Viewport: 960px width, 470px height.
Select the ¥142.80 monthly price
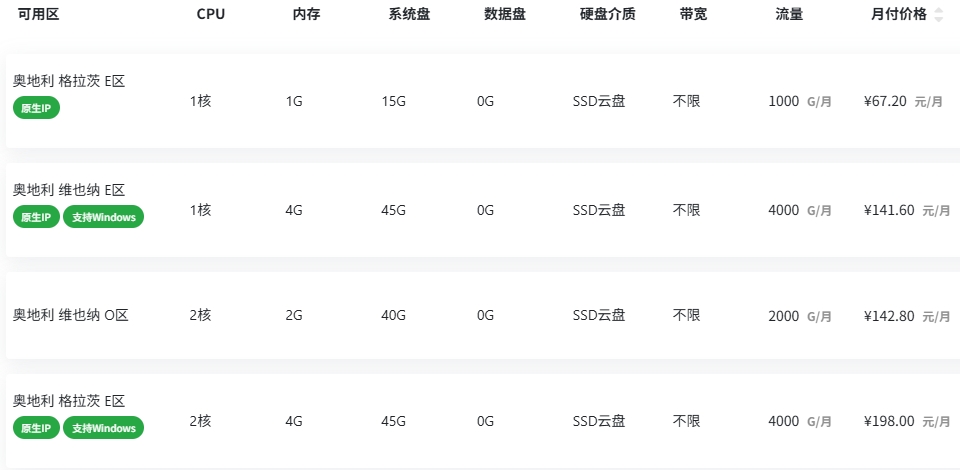coord(888,316)
